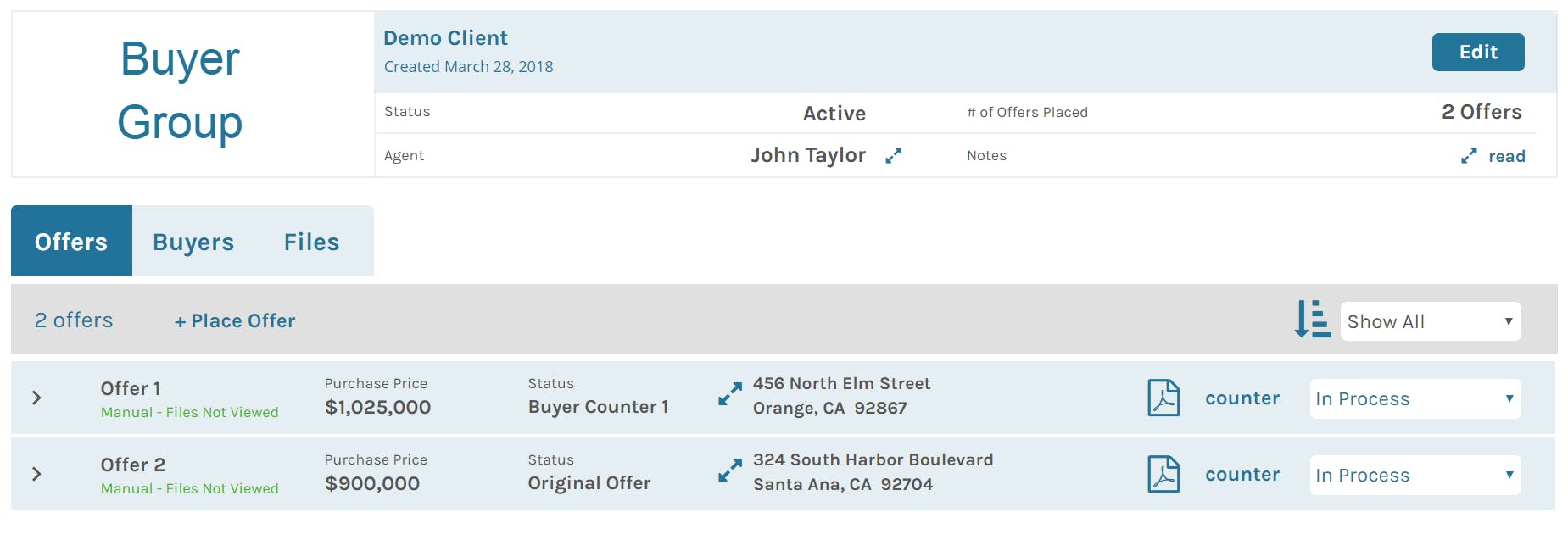Open Offer 1 In Process status dropdown
The width and height of the screenshot is (1568, 540).
pos(1415,398)
